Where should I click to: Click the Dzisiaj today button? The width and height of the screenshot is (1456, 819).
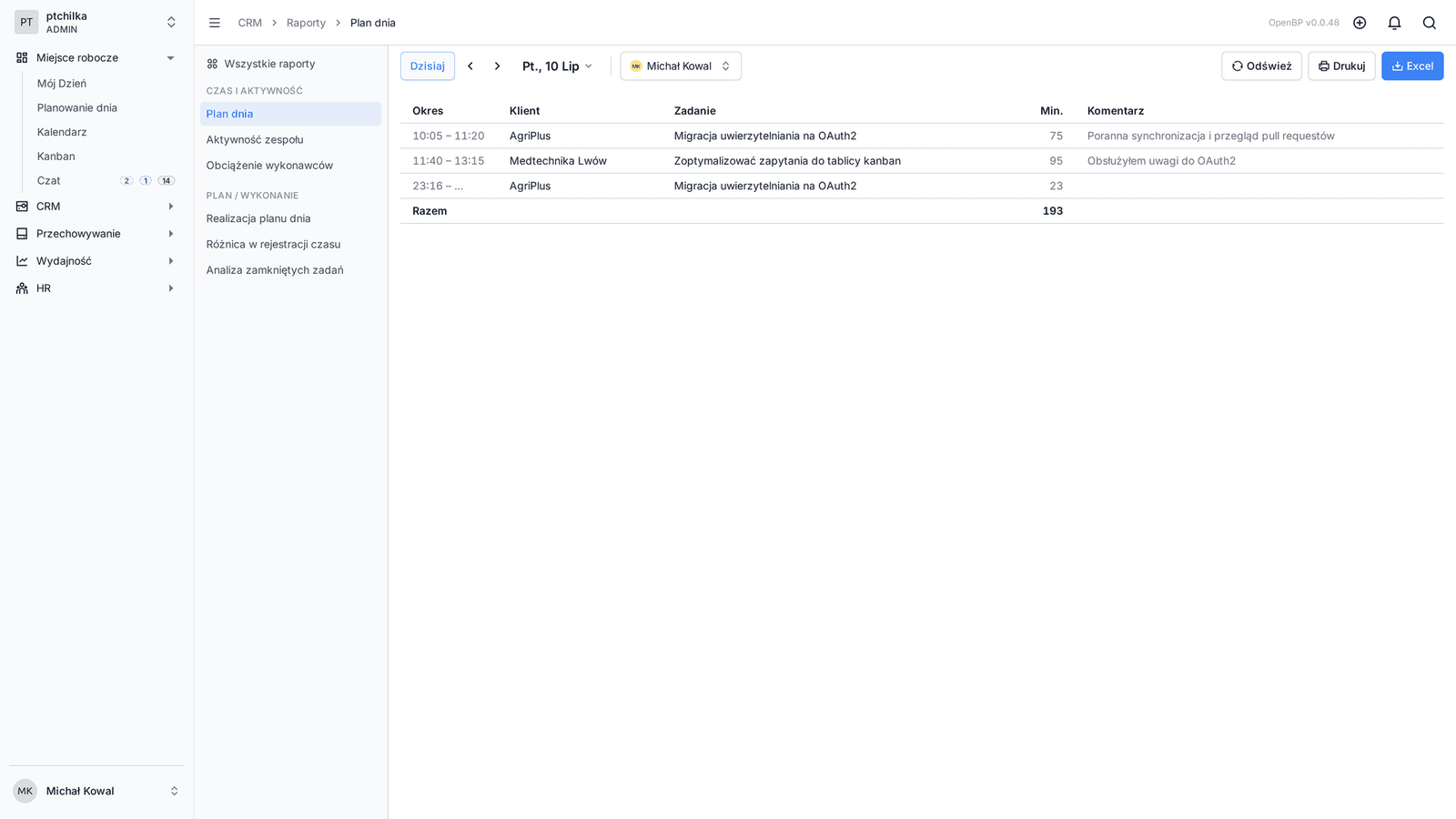428,66
